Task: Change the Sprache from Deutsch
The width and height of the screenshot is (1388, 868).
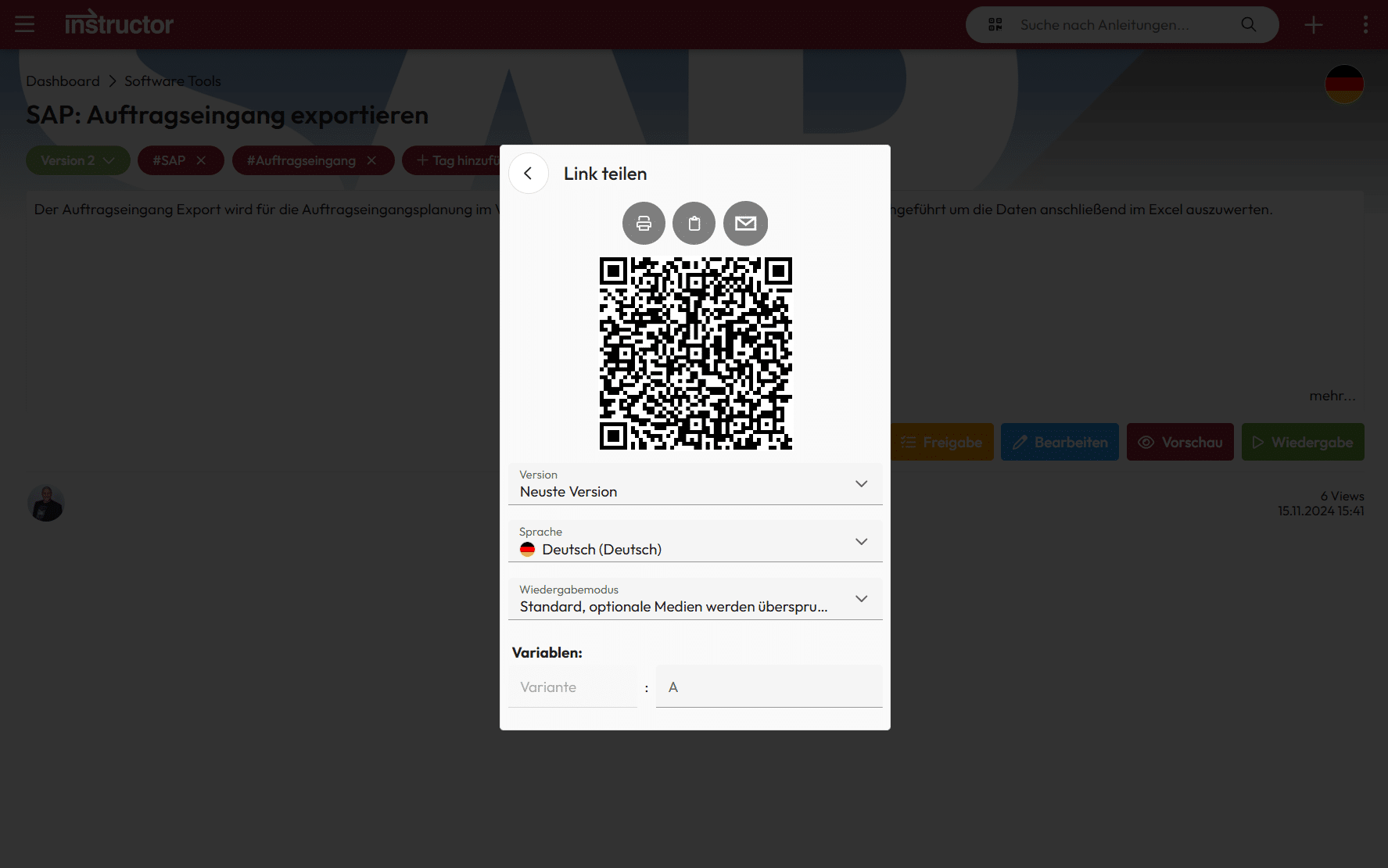Action: point(861,540)
